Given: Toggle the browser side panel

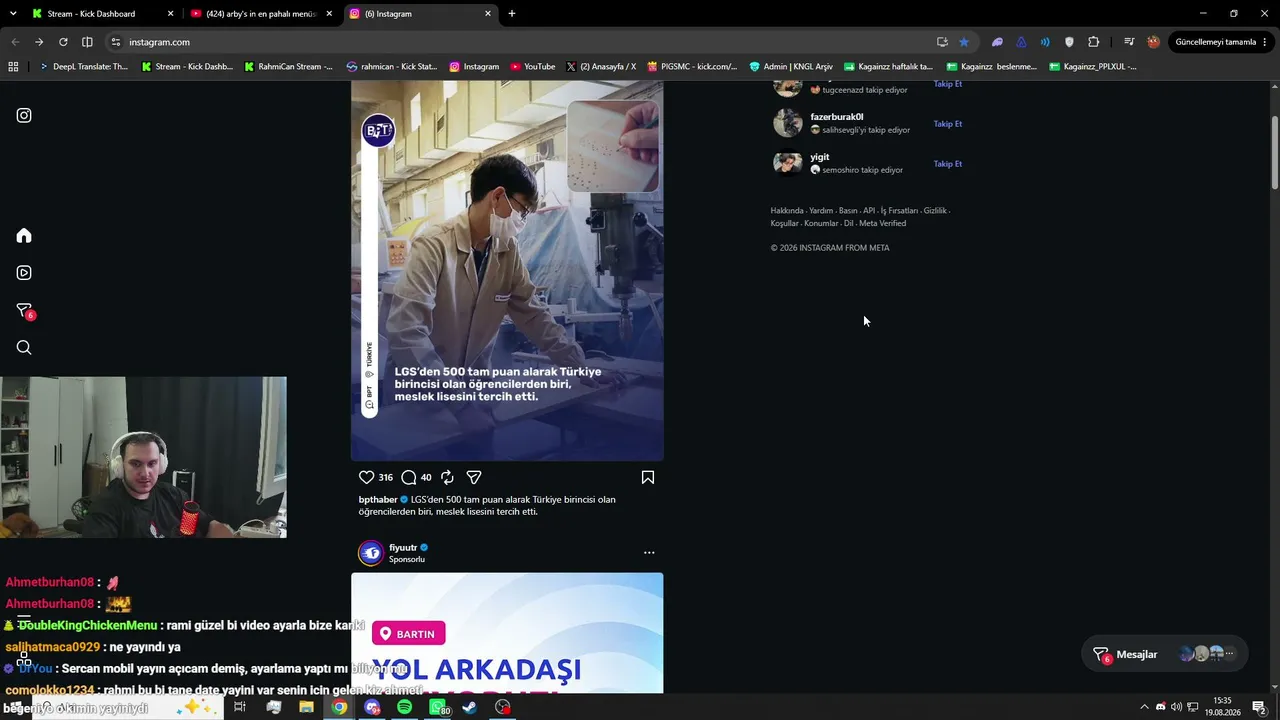Looking at the screenshot, I should pyautogui.click(x=87, y=42).
